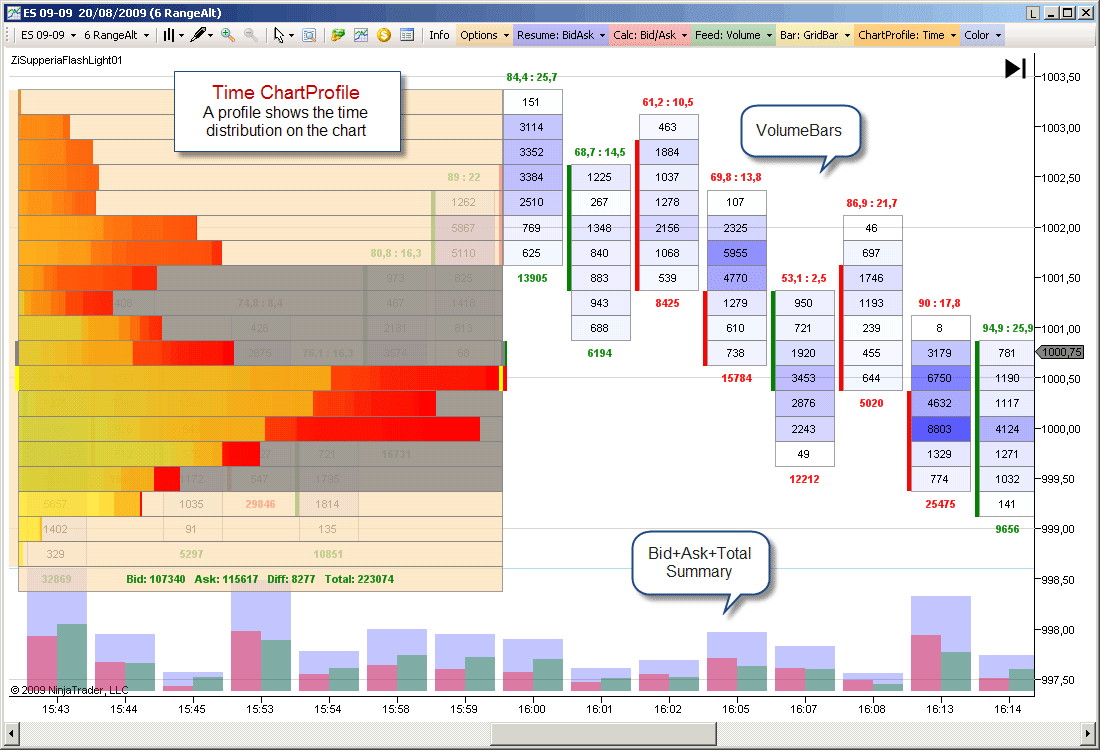Click the 6750 volume cell
1100x750 pixels.
pyautogui.click(x=940, y=378)
